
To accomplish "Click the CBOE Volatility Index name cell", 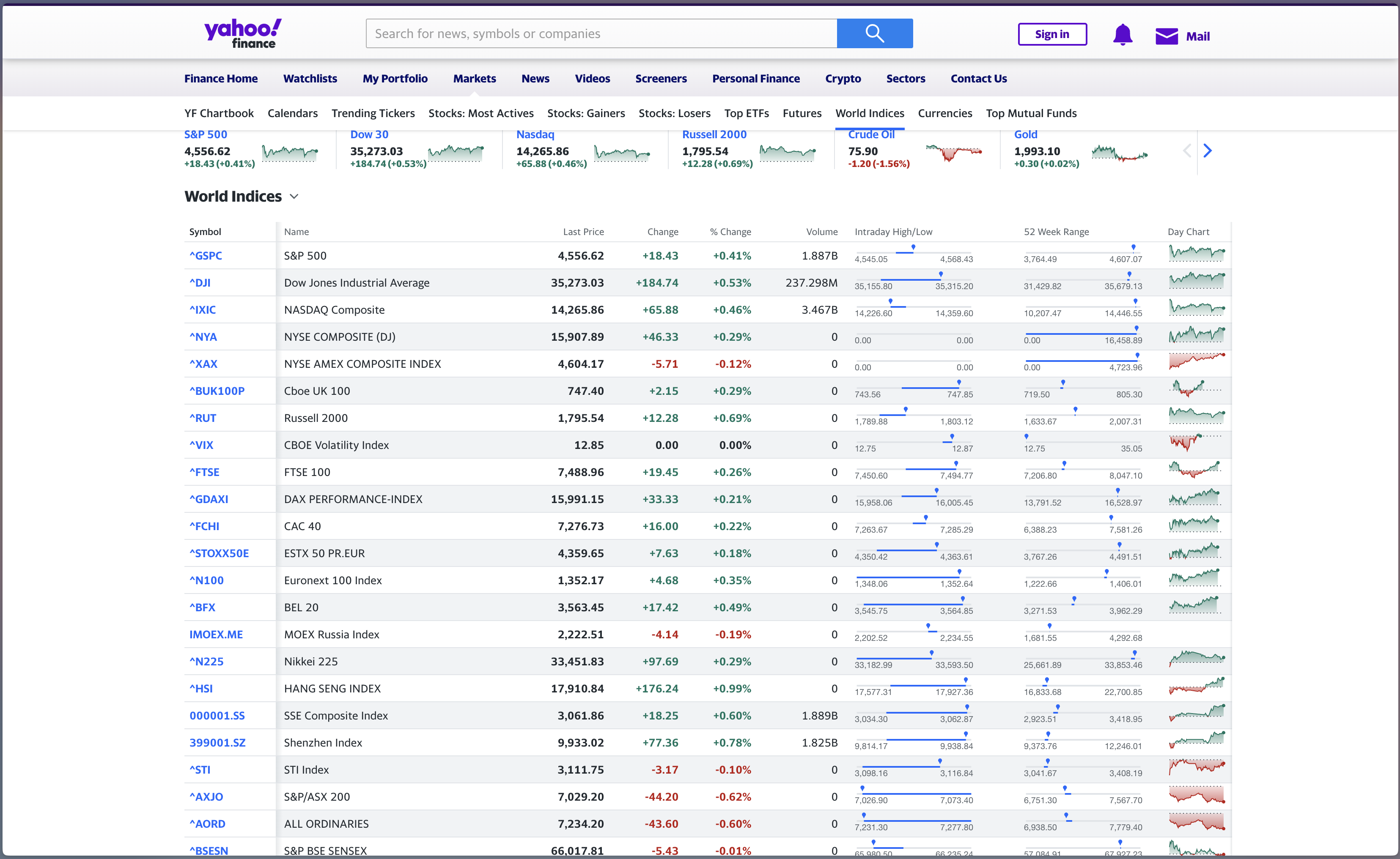I will pos(336,445).
